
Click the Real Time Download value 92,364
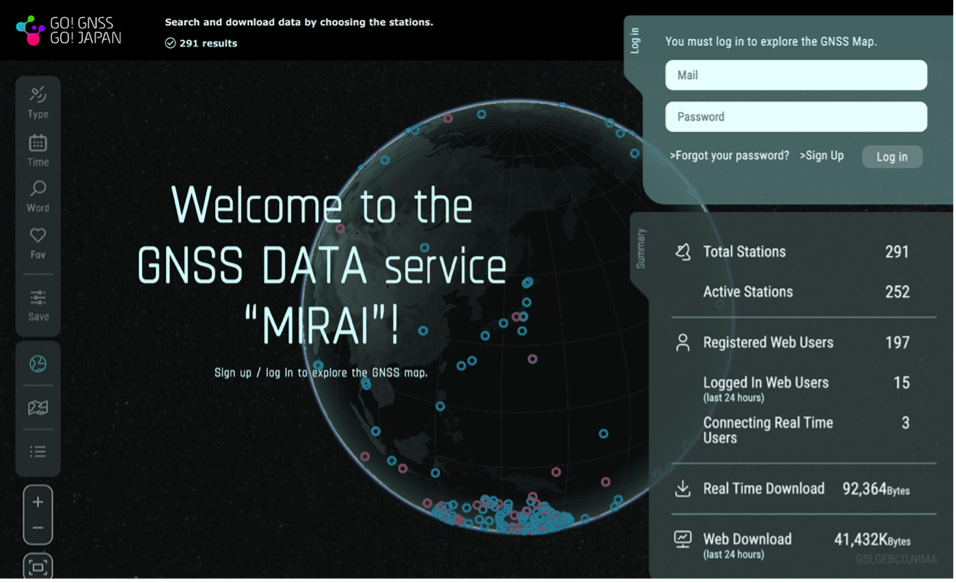876,489
